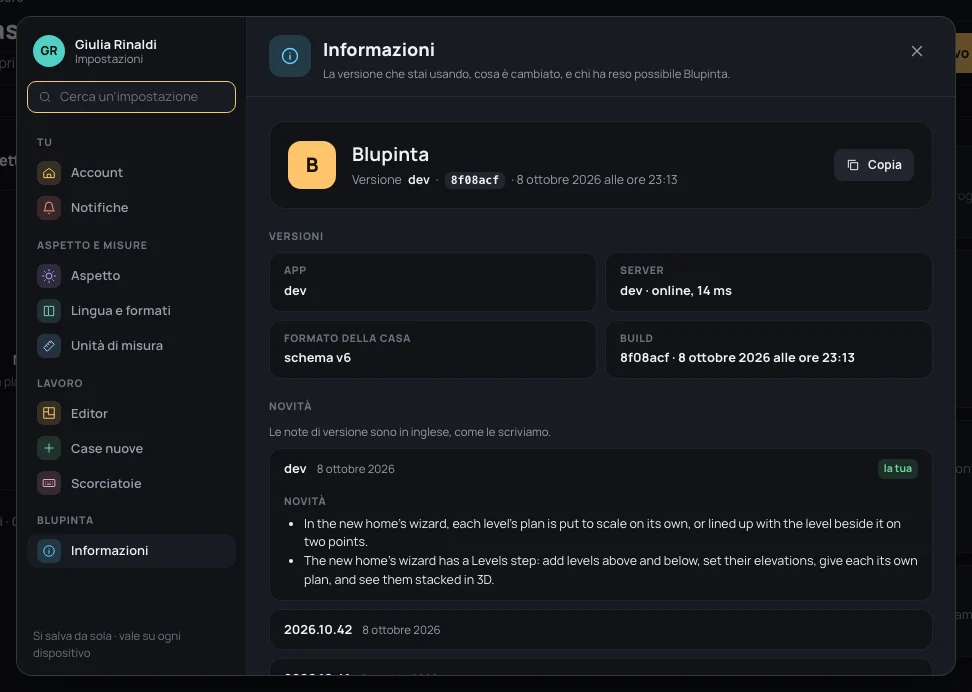Open Account settings
The image size is (972, 692).
coord(131,173)
